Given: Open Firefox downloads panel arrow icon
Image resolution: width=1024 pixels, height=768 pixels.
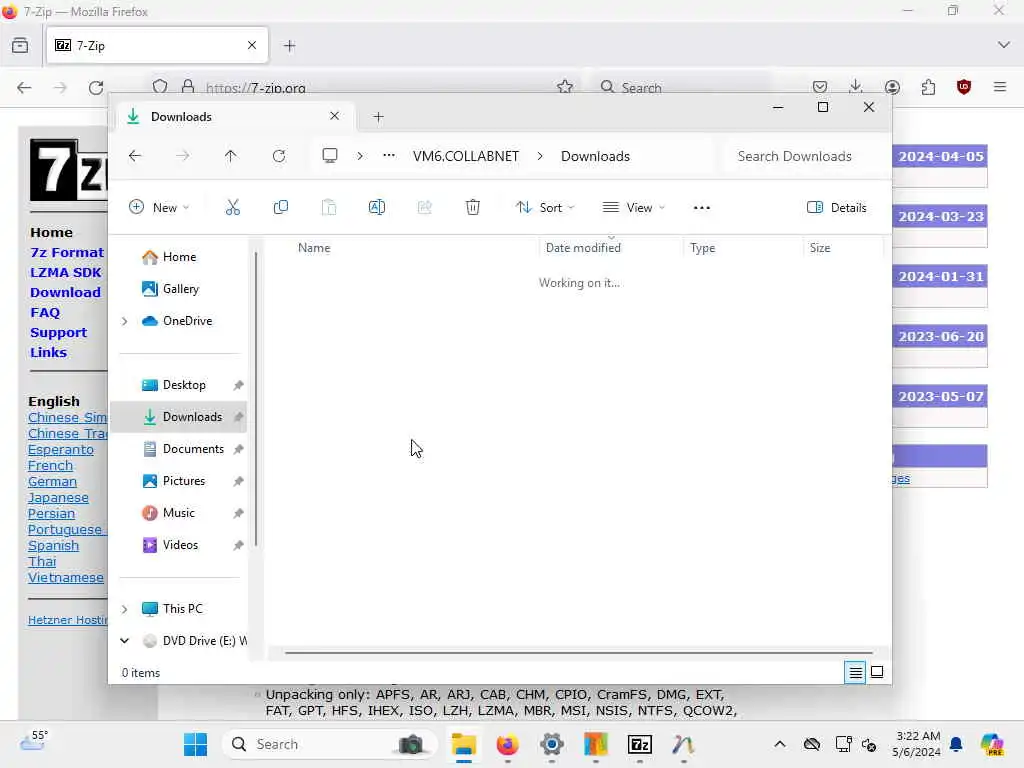Looking at the screenshot, I should click(x=856, y=87).
